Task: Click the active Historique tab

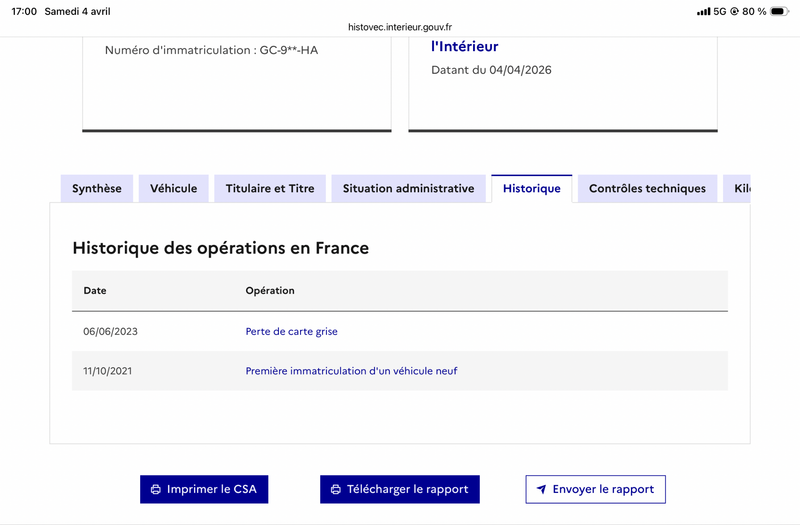Action: coord(532,188)
